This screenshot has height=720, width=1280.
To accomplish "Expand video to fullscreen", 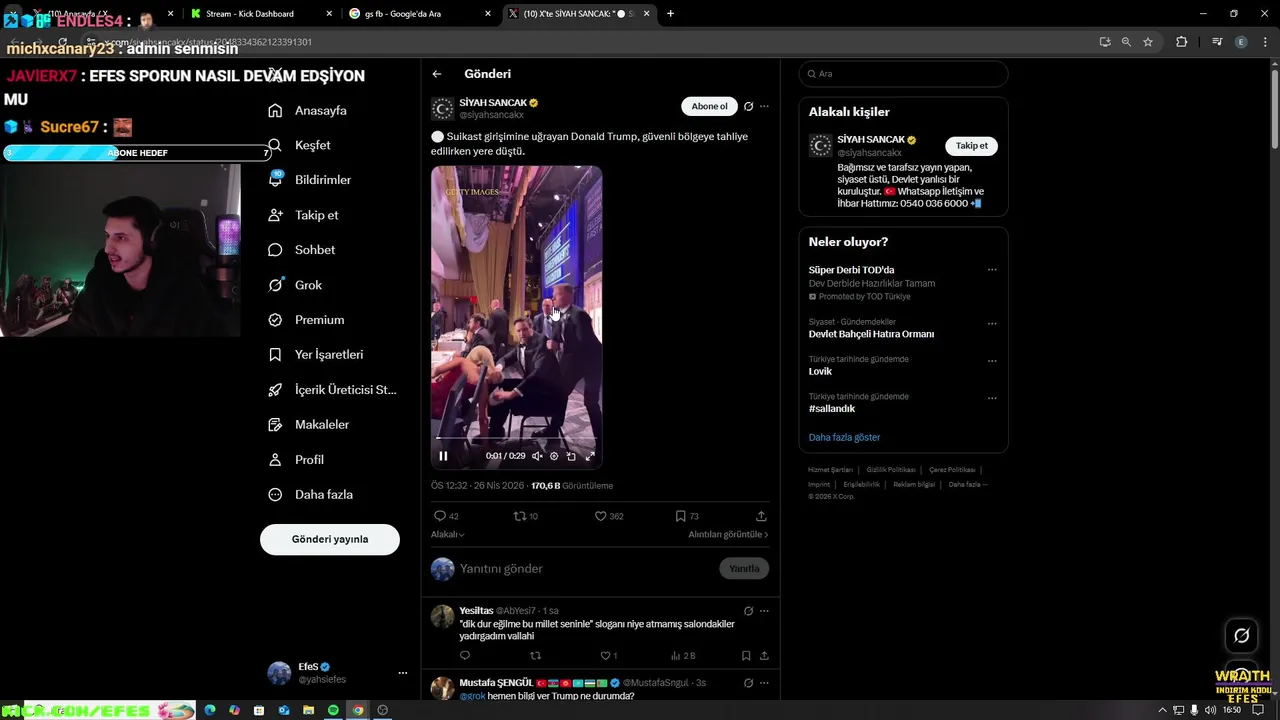I will 590,456.
